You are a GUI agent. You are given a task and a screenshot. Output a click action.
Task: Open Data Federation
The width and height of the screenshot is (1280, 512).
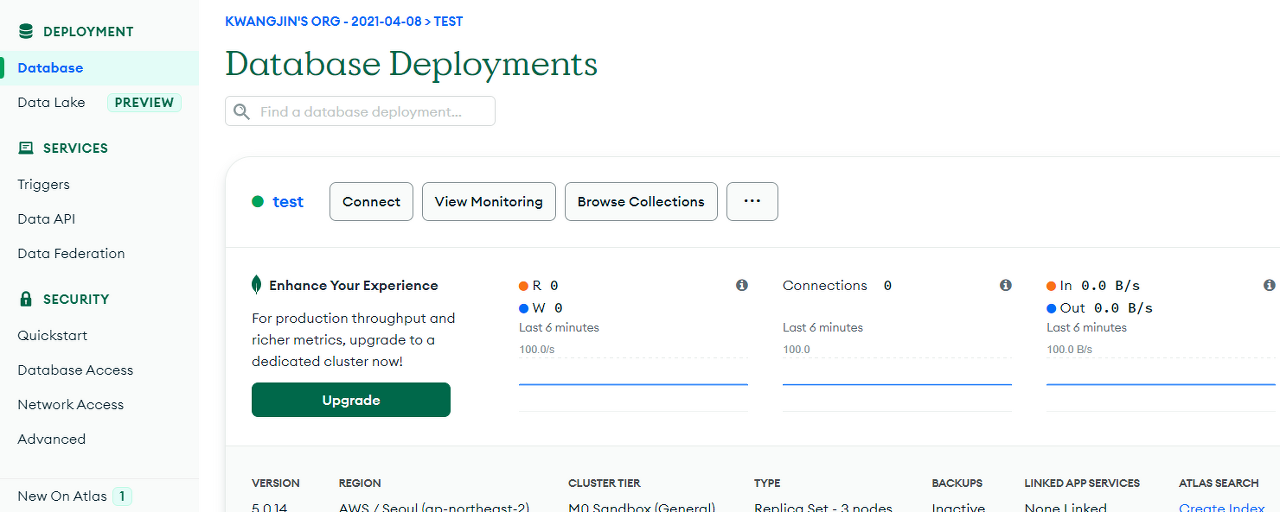point(71,253)
